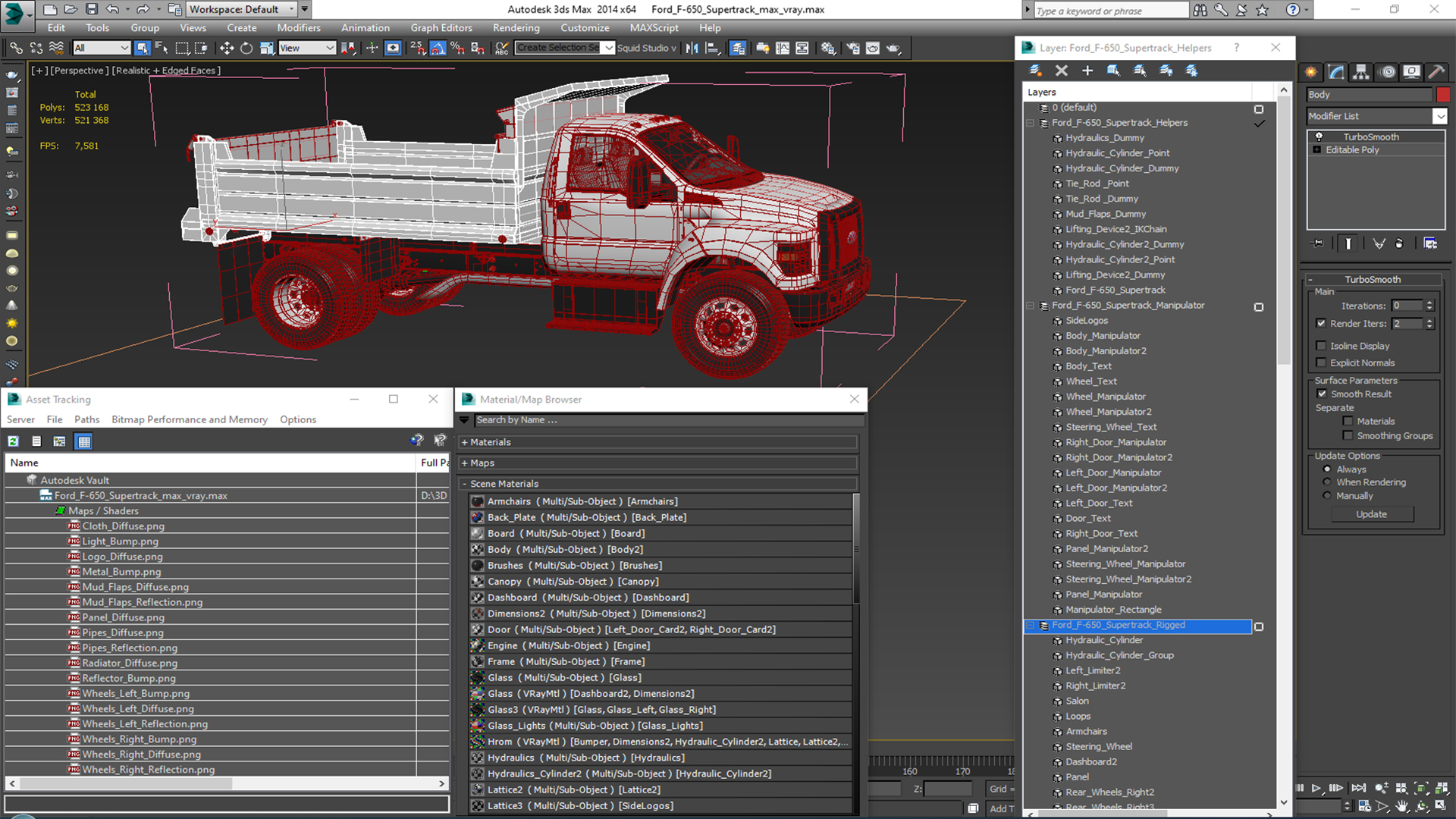Click the Align tool icon
Image resolution: width=1456 pixels, height=819 pixels.
point(712,48)
